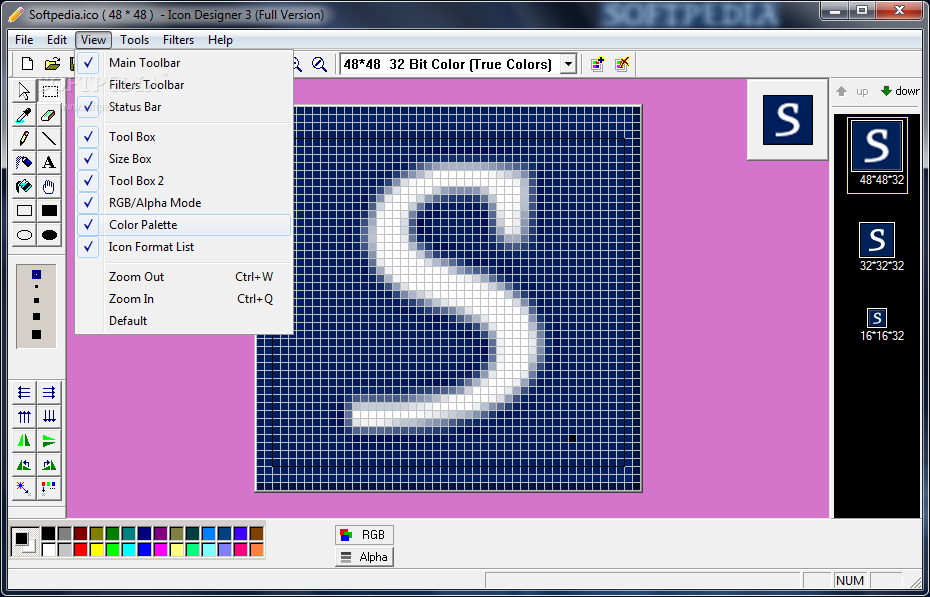Click the delete icon format toolbar icon
Screen dimensions: 930x597
tap(622, 64)
